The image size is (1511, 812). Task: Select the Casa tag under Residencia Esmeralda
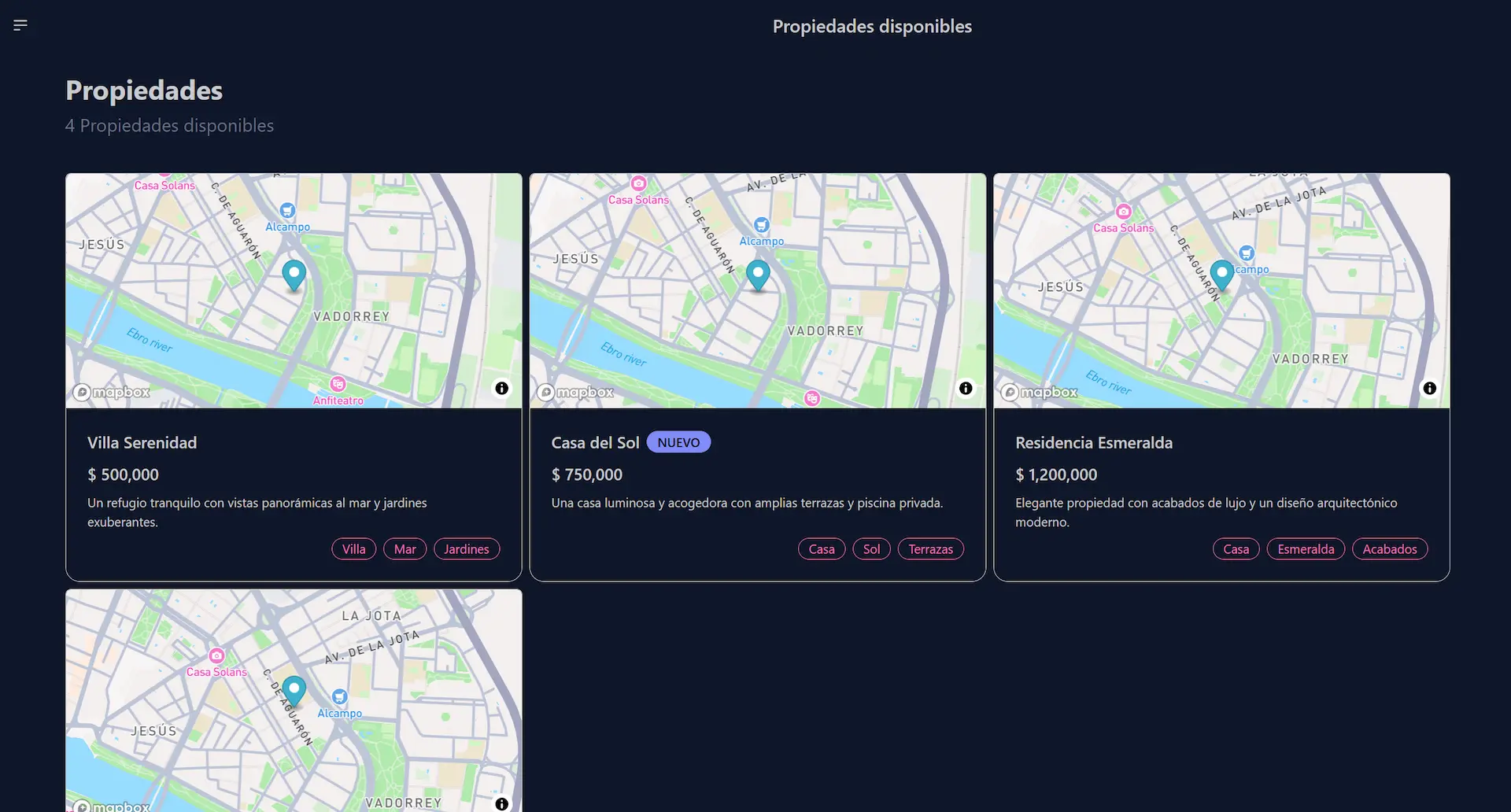point(1236,549)
